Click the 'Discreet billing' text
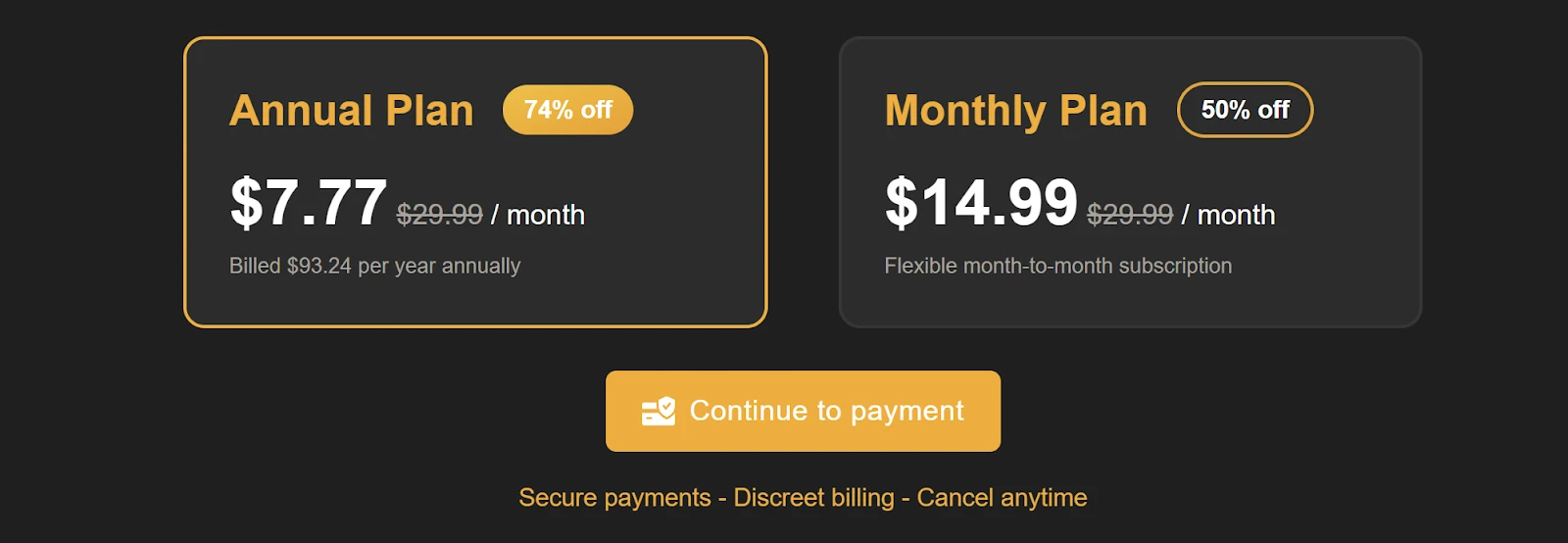The image size is (1568, 543). tap(813, 498)
